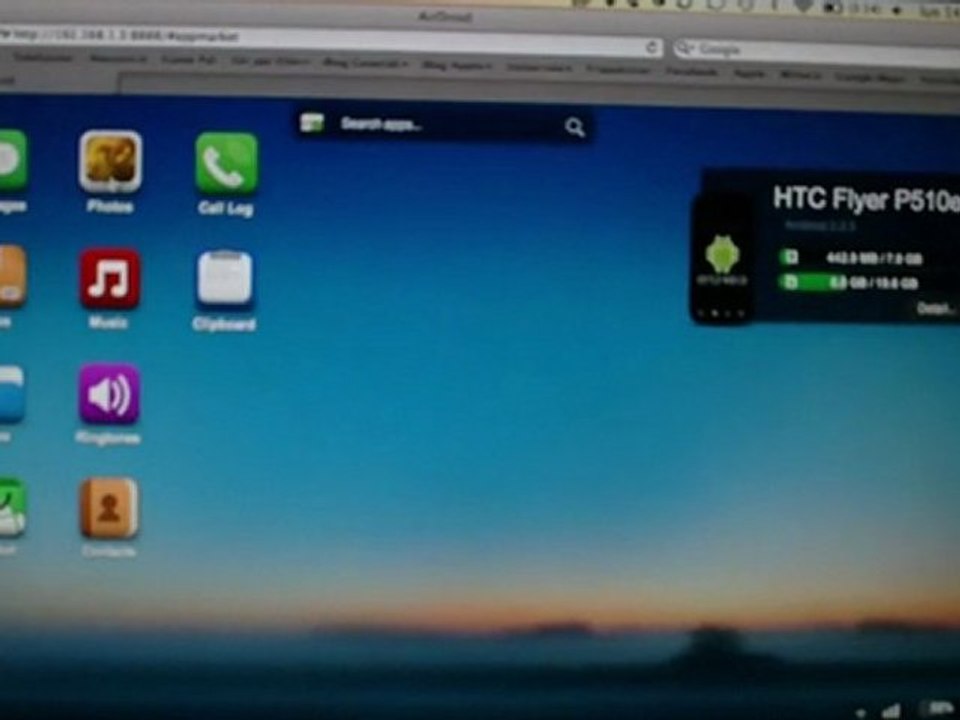Screen dimensions: 960x720
Task: Reload the page with the refresh button
Action: click(652, 47)
